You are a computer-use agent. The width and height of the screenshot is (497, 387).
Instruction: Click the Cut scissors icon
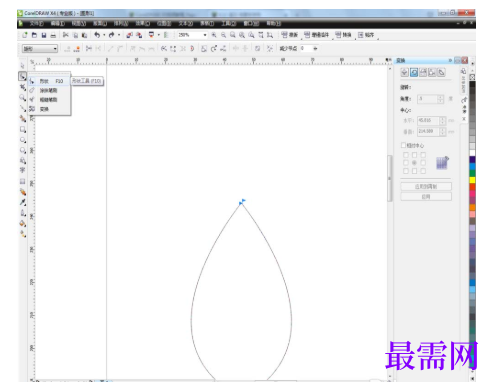66,35
